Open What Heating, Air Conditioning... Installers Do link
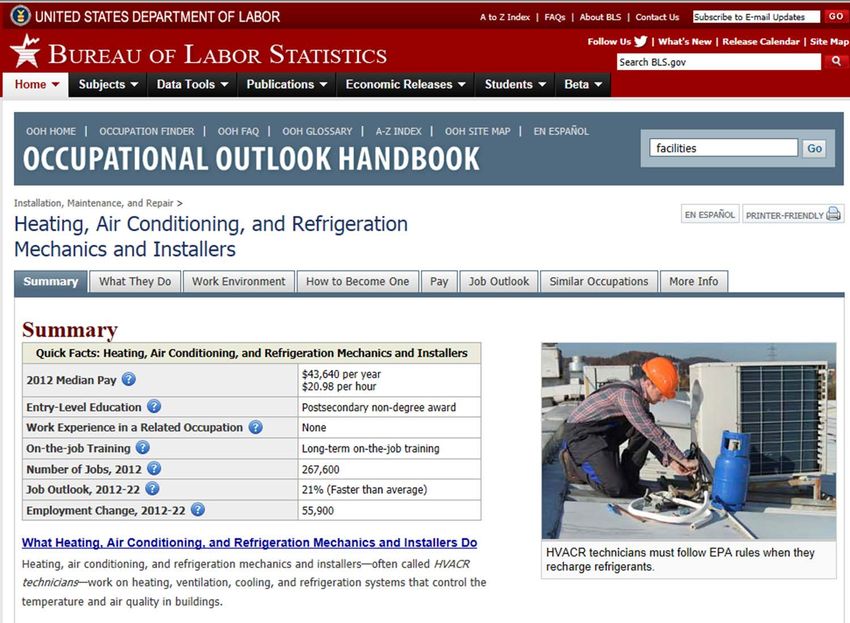Image resolution: width=850 pixels, height=623 pixels. (249, 543)
